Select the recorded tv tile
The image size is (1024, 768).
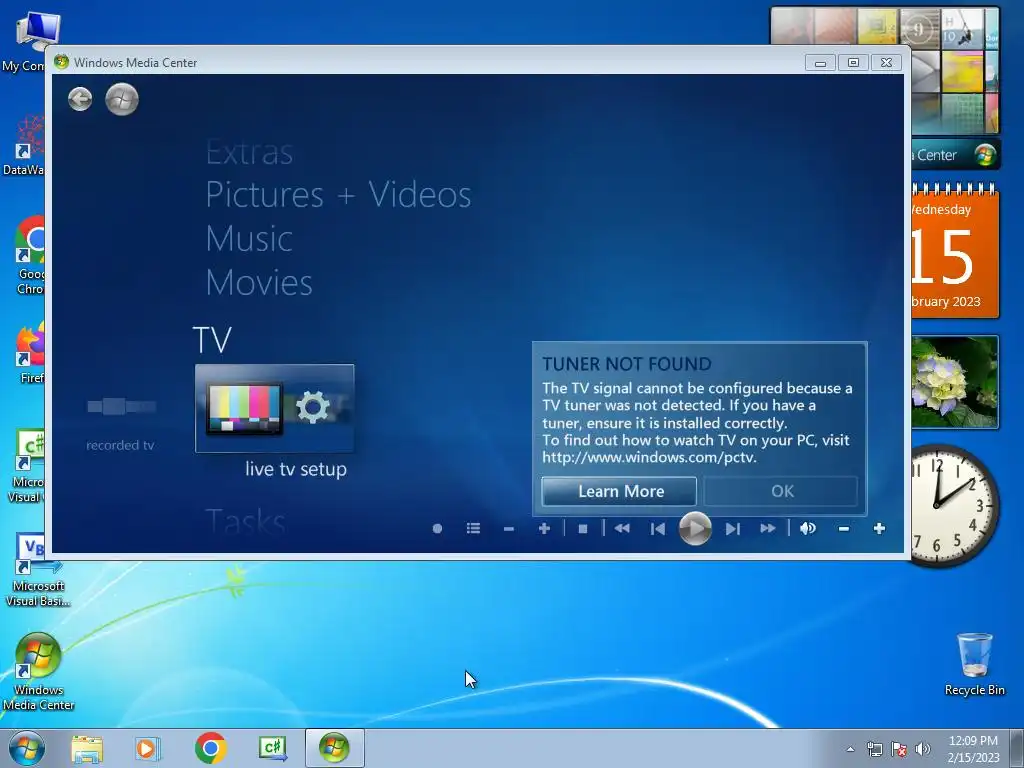point(121,423)
